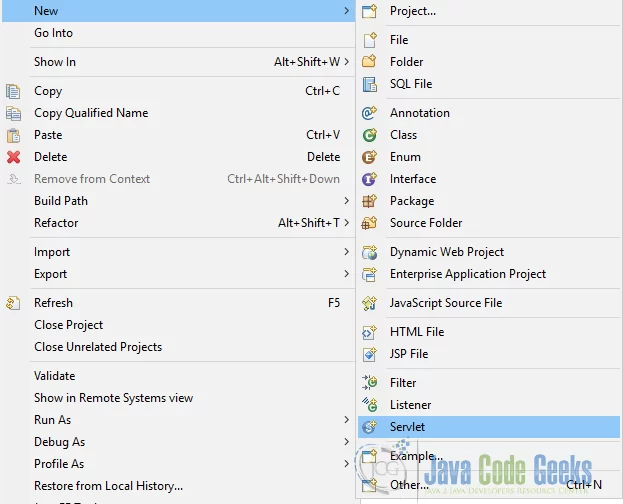Click the Dynamic Web Project icon

click(x=370, y=252)
